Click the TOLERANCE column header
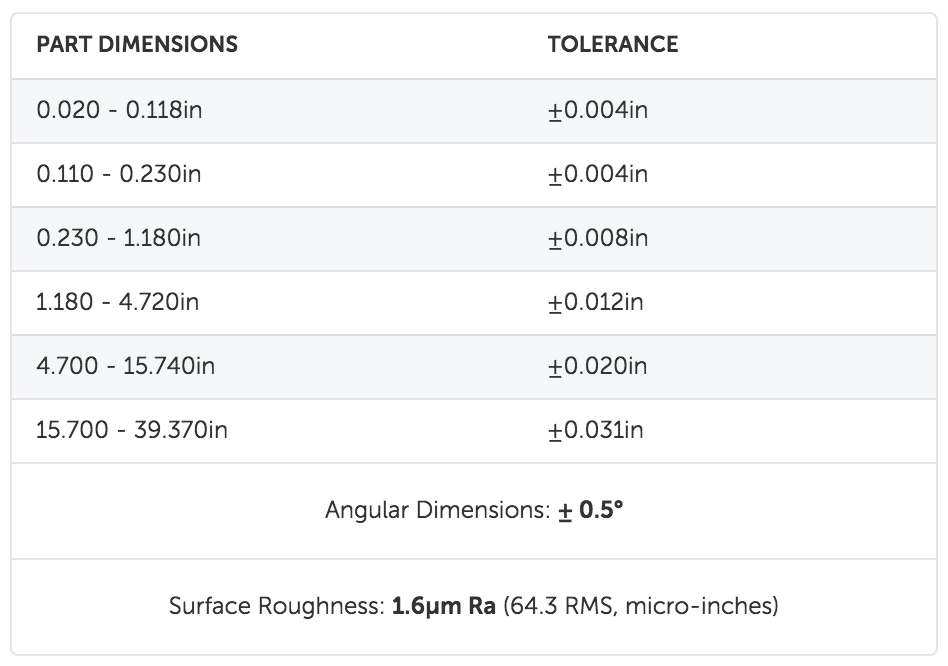 pyautogui.click(x=613, y=45)
